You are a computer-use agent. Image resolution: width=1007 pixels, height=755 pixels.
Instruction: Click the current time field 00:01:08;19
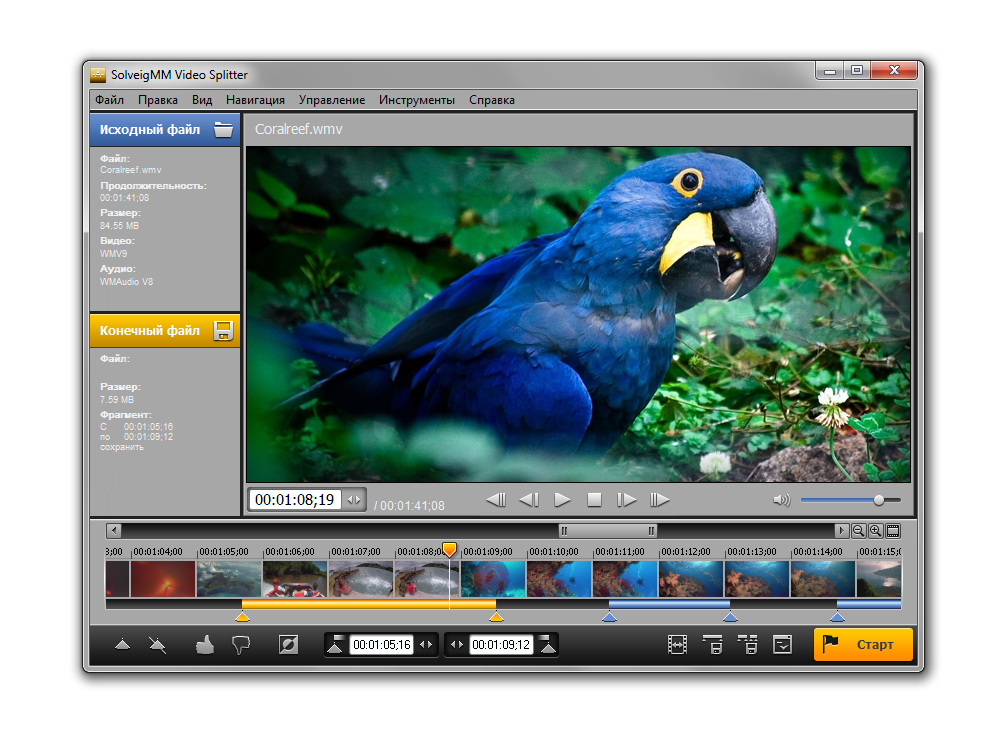pos(294,499)
